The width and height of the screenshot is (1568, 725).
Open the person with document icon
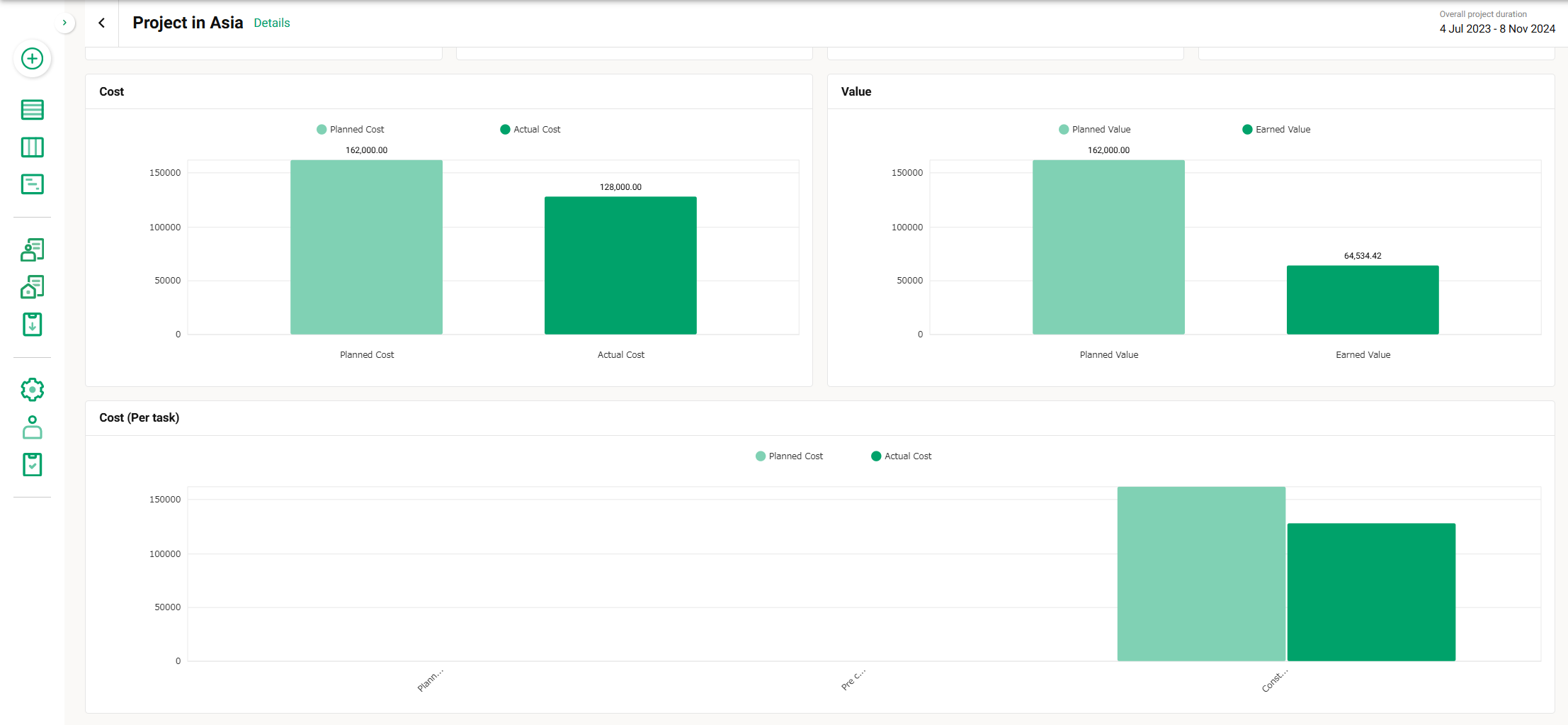click(32, 249)
